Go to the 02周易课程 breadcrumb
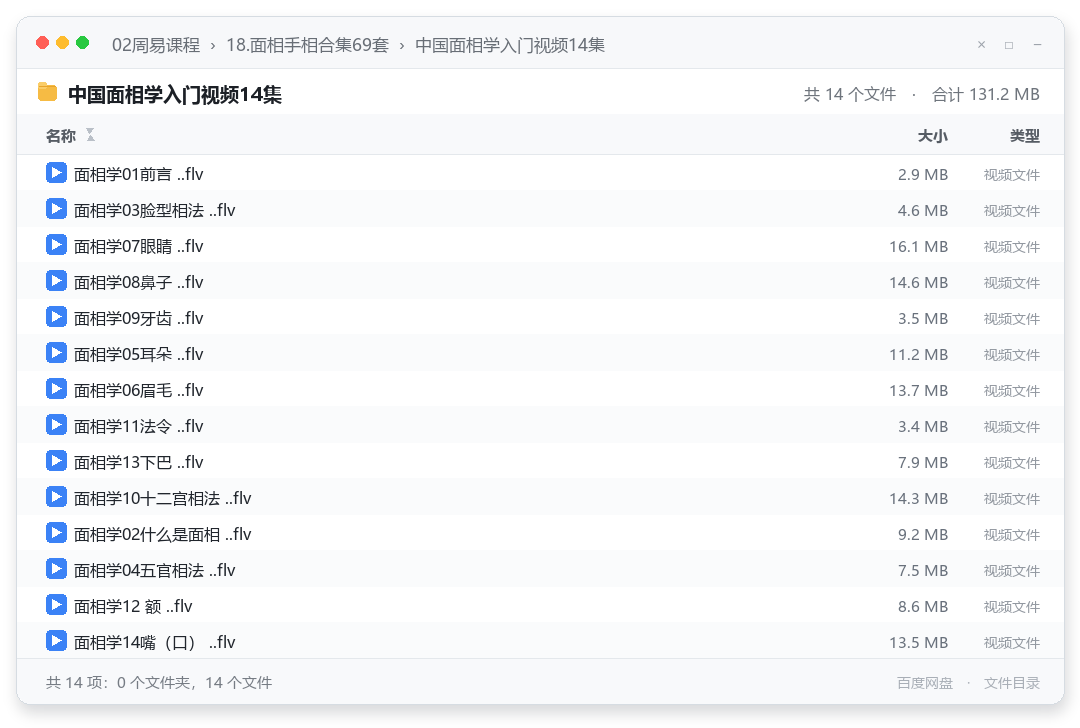The width and height of the screenshot is (1080, 728). click(x=156, y=45)
